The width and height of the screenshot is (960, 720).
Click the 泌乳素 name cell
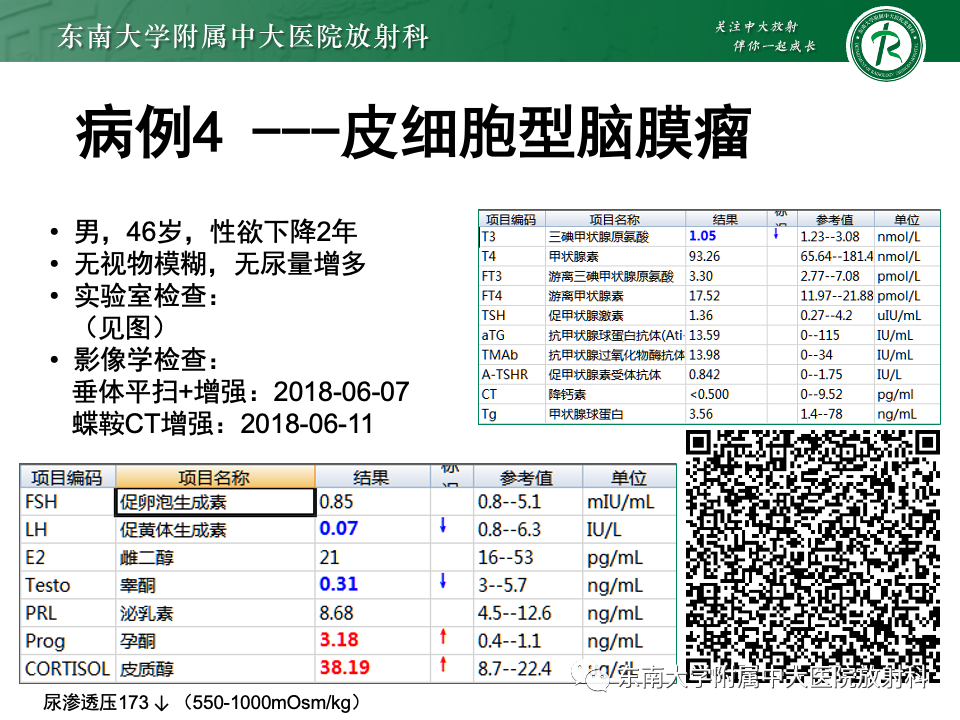pos(215,613)
